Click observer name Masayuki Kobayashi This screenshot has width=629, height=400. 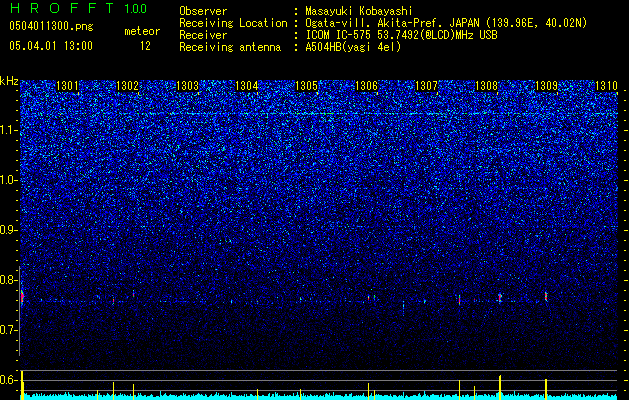point(359,12)
